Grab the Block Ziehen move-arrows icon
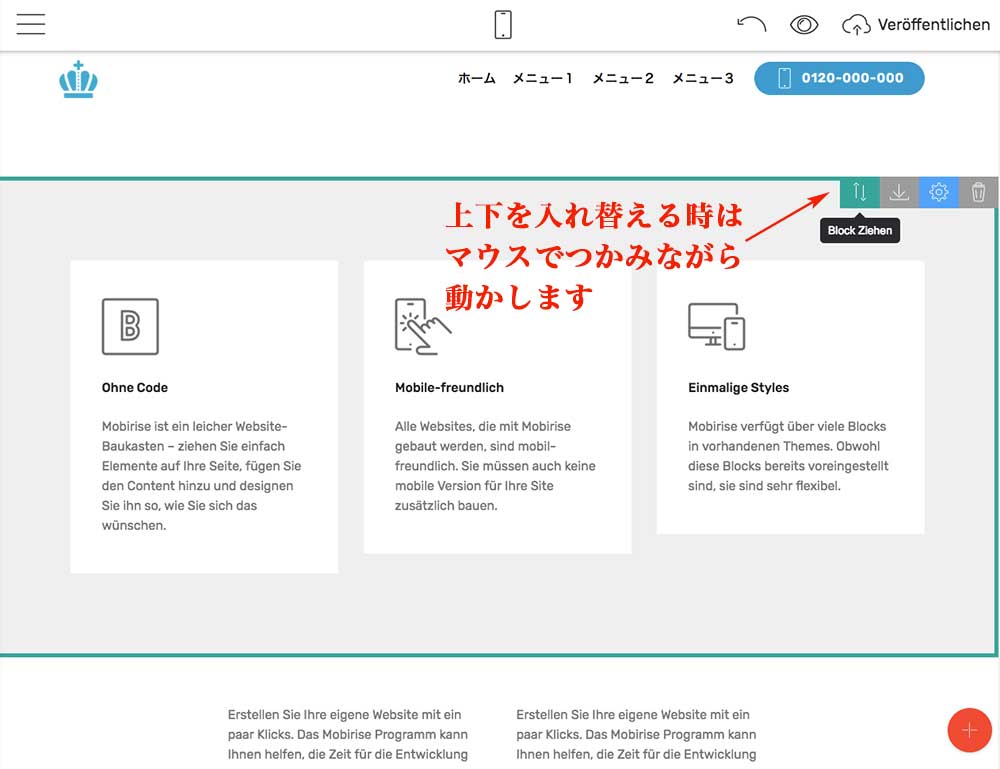Viewport: 1000px width, 769px height. [x=859, y=193]
